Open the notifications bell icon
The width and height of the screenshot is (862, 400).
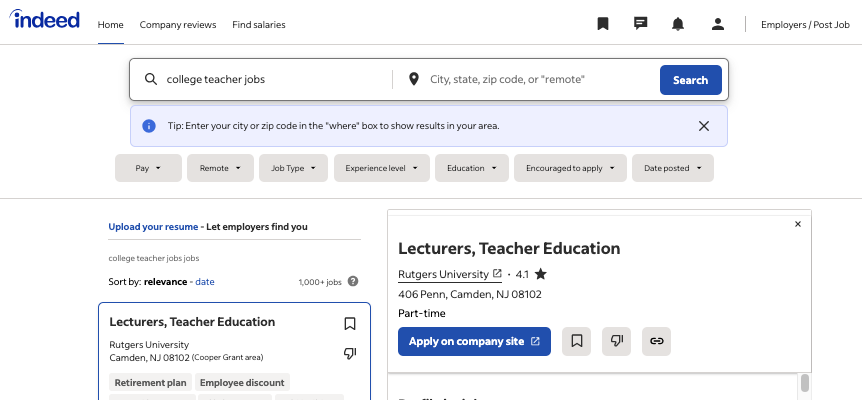pyautogui.click(x=678, y=24)
